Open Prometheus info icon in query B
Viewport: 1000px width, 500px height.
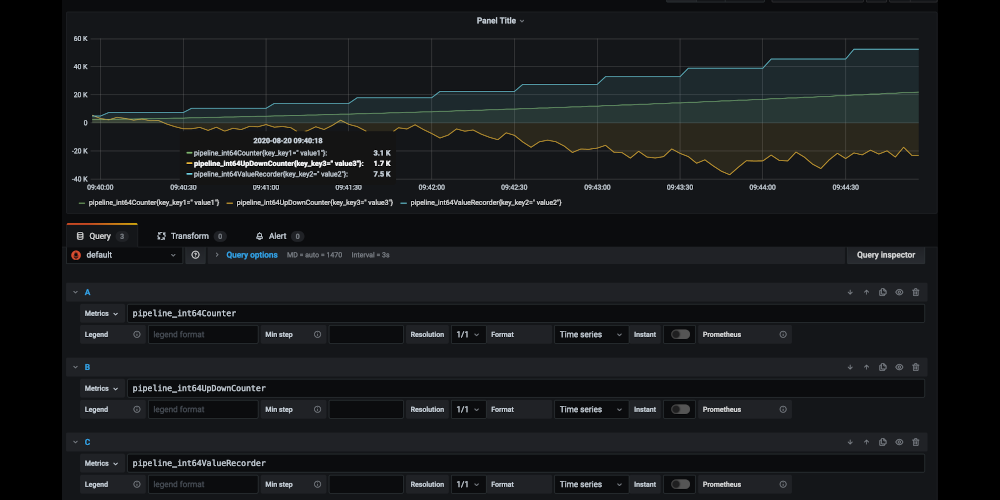click(x=783, y=409)
